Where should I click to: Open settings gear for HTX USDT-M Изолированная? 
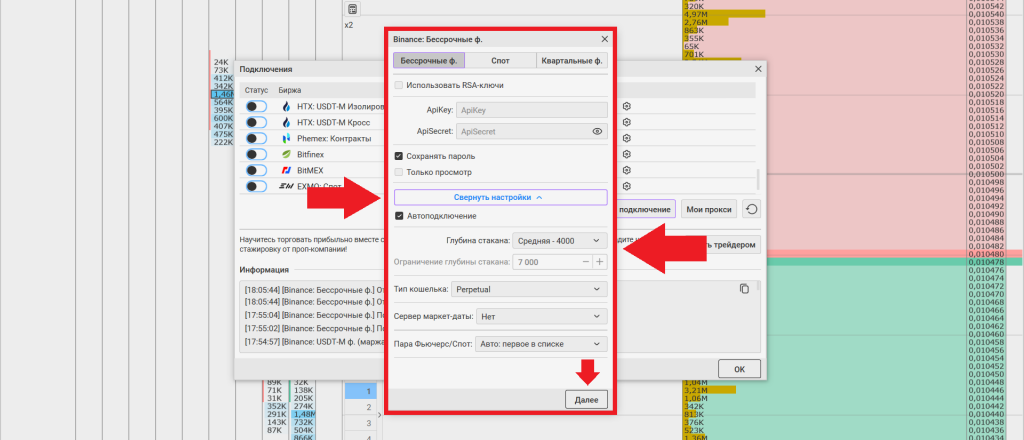click(x=626, y=106)
